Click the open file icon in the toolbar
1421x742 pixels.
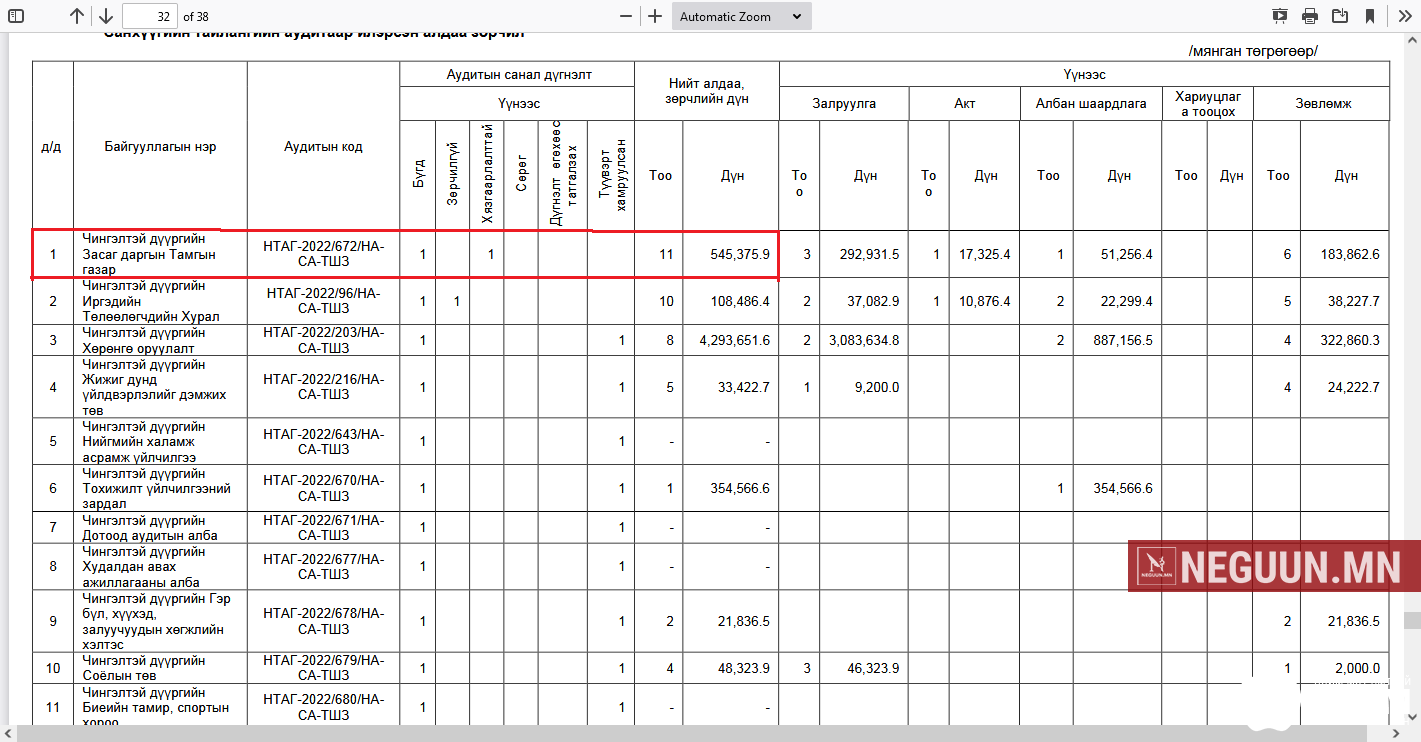click(x=1339, y=16)
